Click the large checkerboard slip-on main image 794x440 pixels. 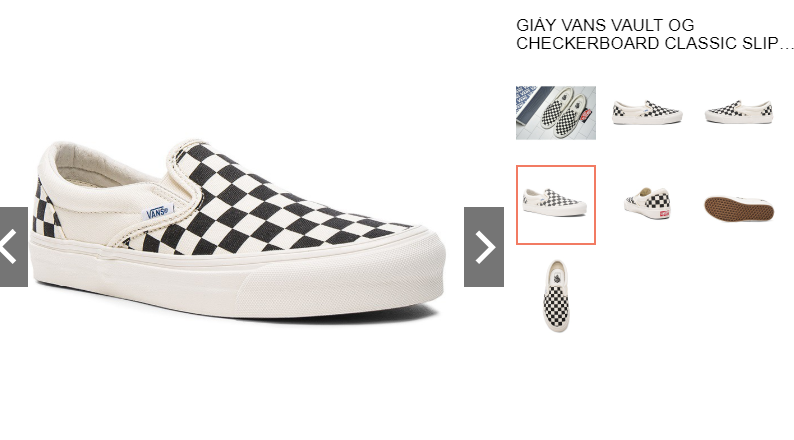(x=238, y=230)
